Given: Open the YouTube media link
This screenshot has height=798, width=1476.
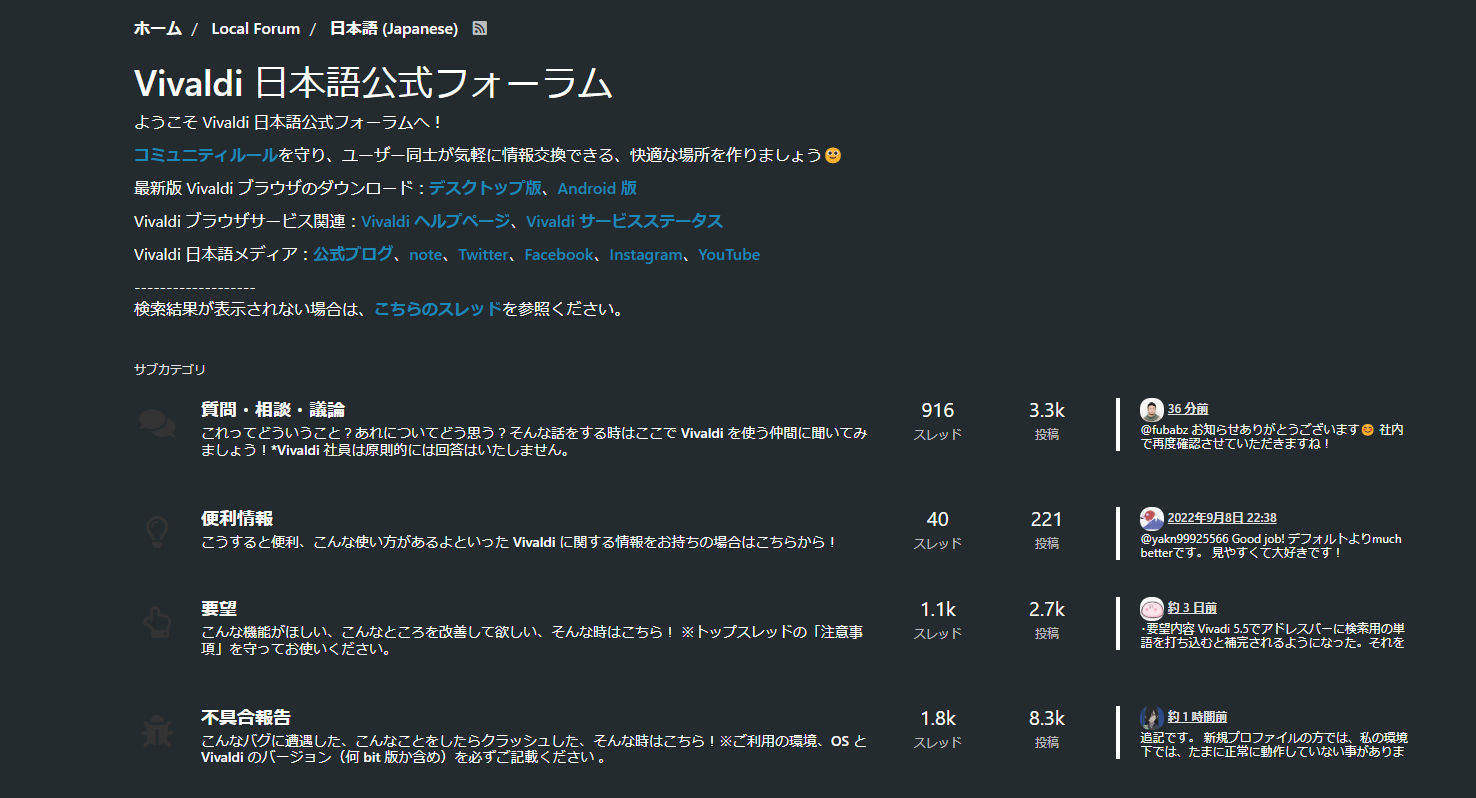Looking at the screenshot, I should tap(729, 255).
